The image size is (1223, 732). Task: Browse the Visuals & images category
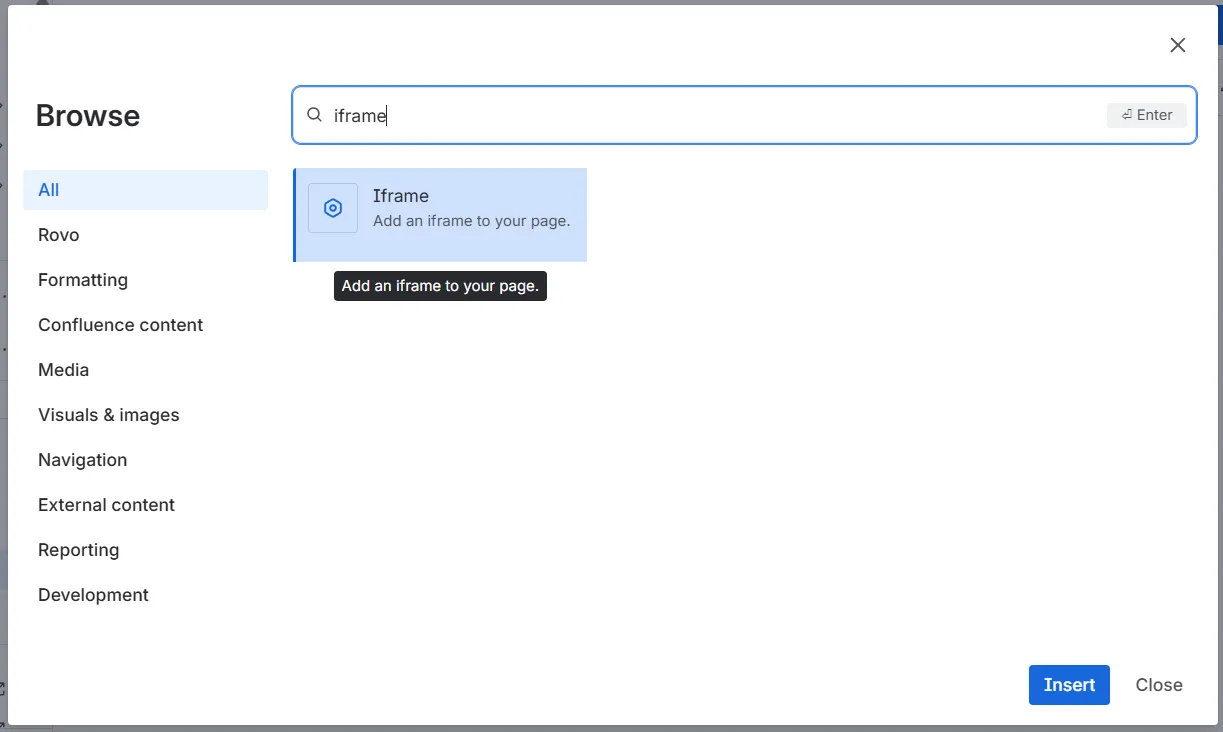pos(109,415)
